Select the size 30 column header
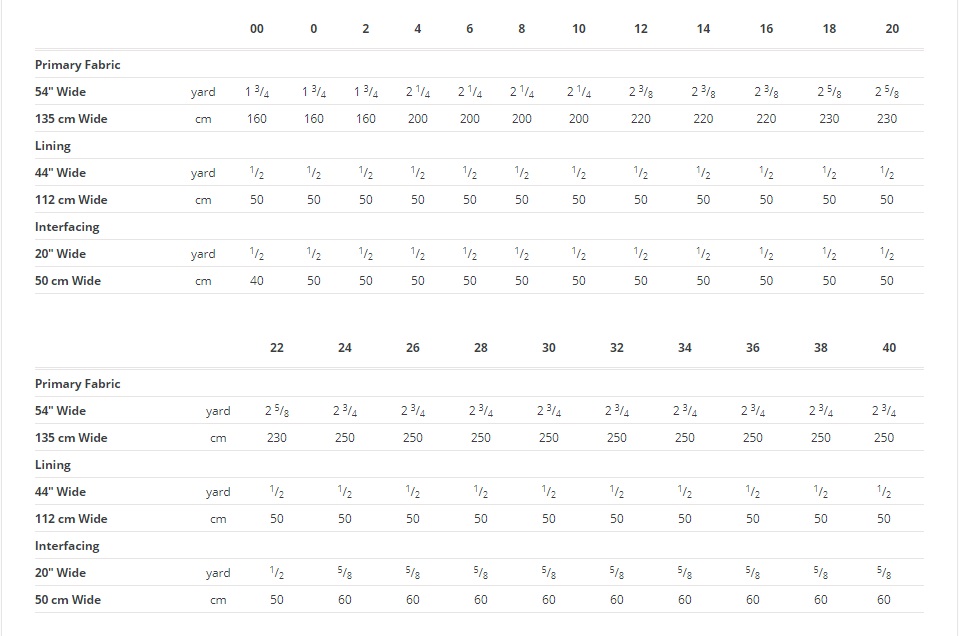This screenshot has height=636, width=959. coord(549,348)
